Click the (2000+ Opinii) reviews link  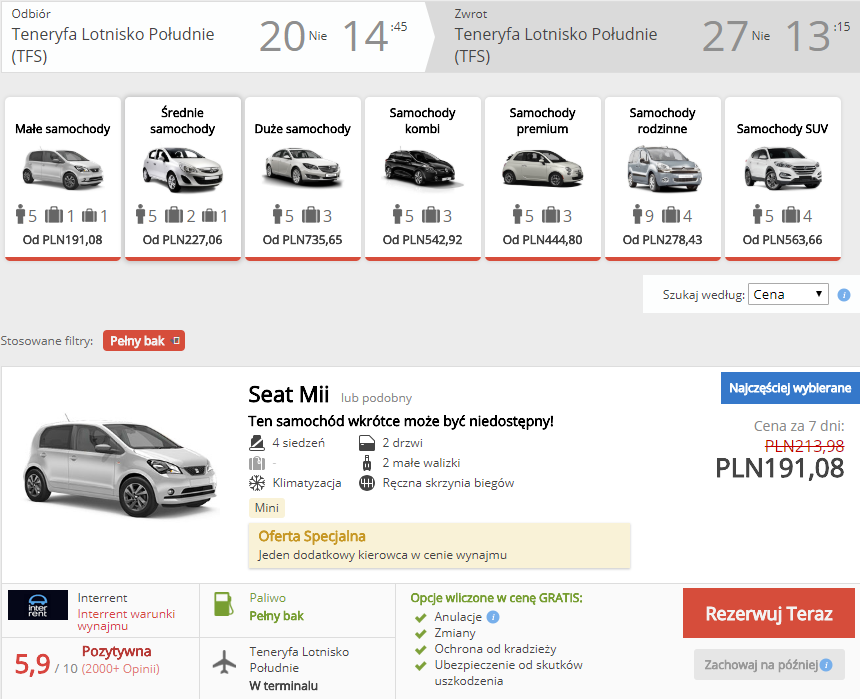121,669
